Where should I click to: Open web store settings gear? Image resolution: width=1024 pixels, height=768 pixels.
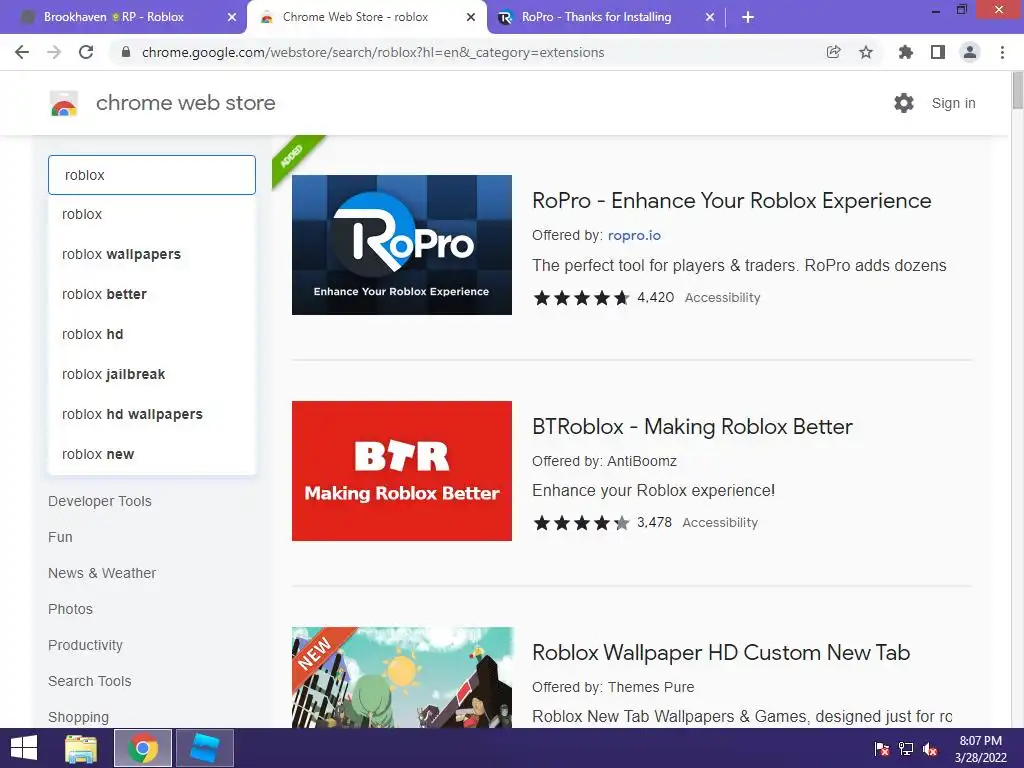(904, 103)
